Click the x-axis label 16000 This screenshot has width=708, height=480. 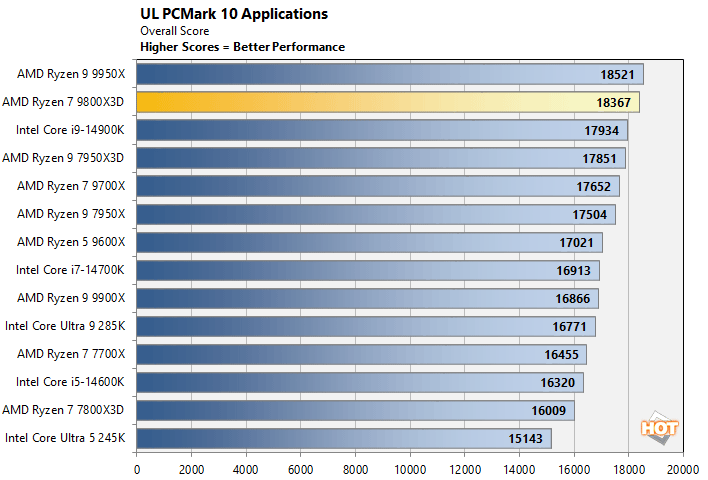coord(574,470)
